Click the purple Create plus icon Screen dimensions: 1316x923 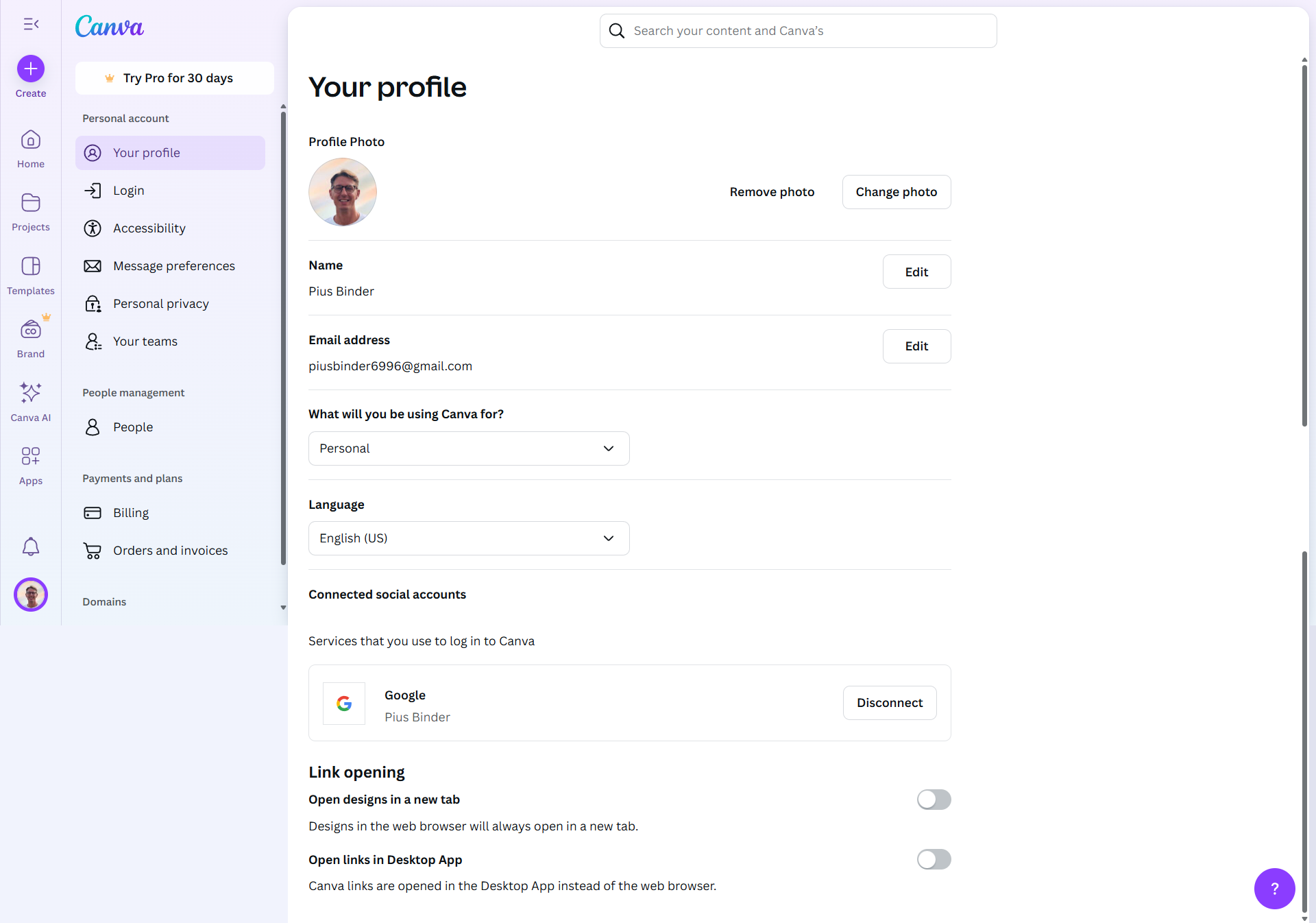coord(31,69)
